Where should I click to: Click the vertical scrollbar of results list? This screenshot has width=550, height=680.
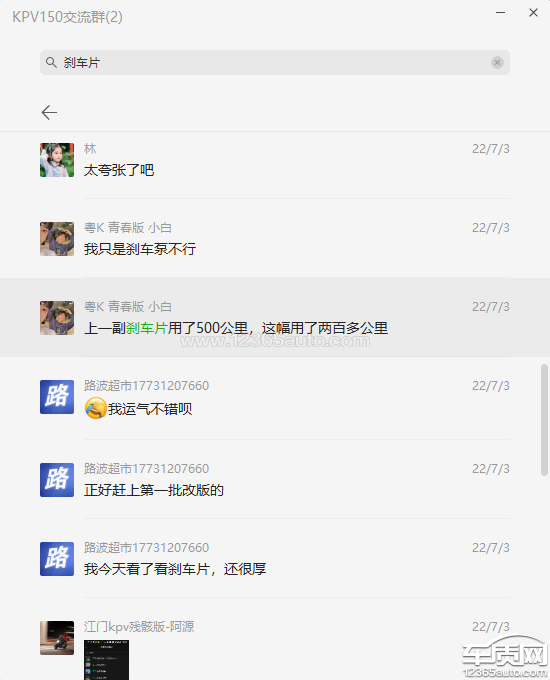pyautogui.click(x=544, y=420)
